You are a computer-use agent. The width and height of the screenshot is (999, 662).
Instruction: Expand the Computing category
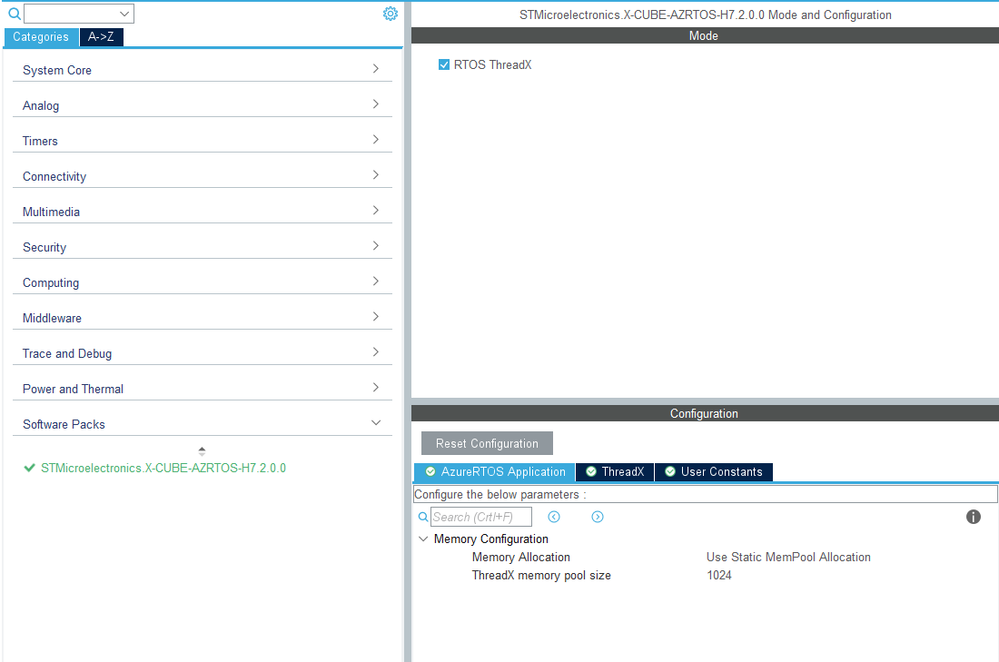click(x=202, y=282)
